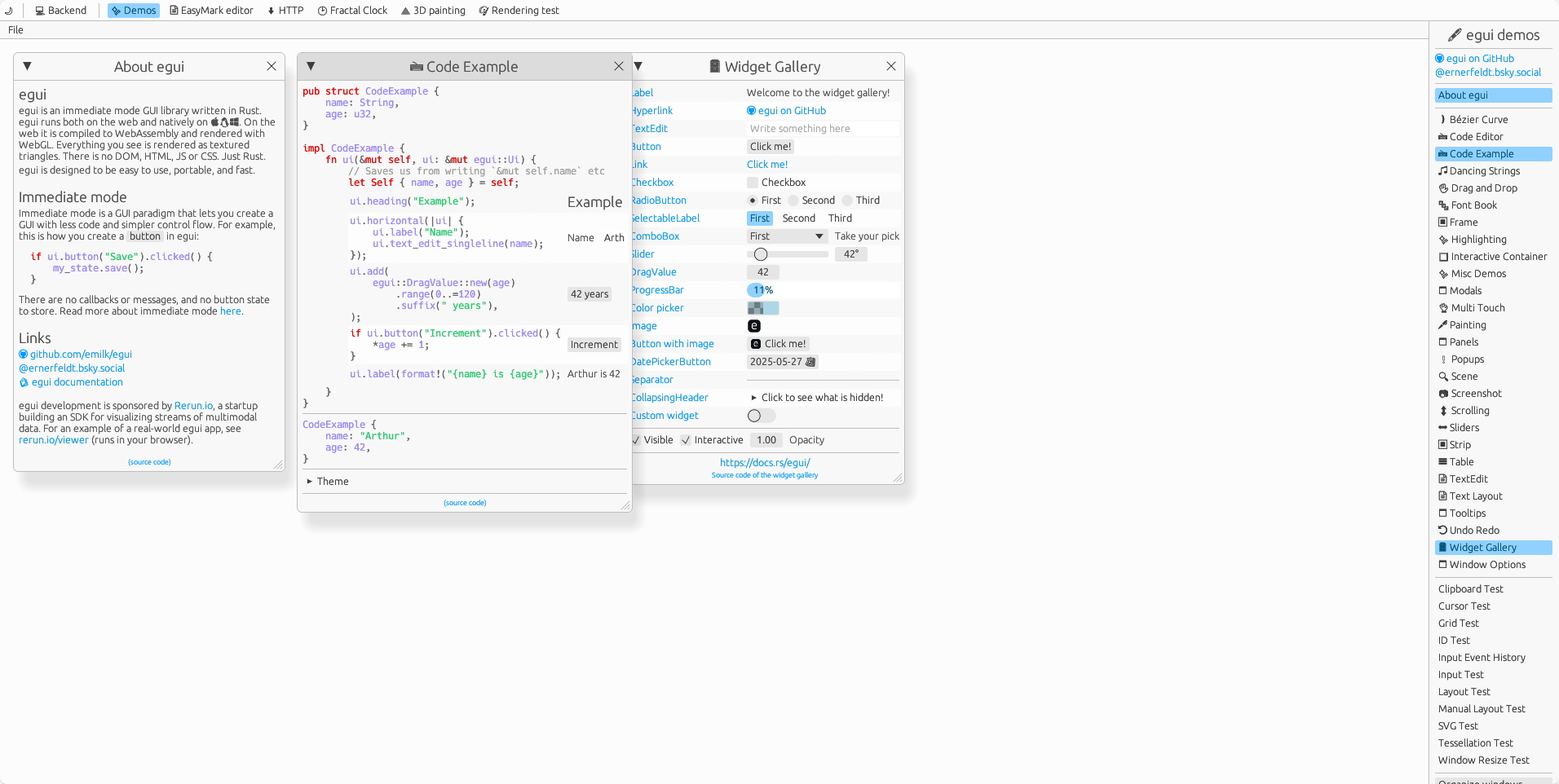1559x784 pixels.
Task: Select the Third radio button
Action: tap(861, 200)
